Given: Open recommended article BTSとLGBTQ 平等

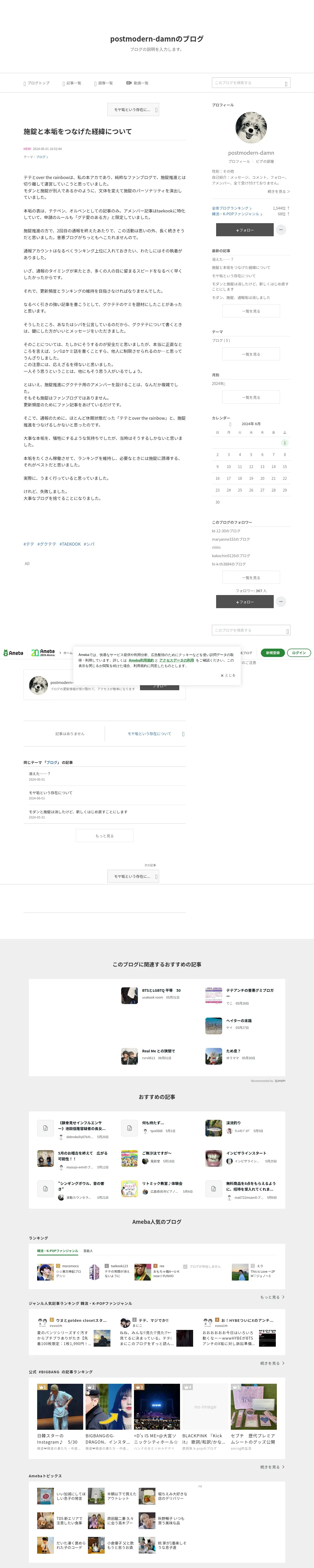Looking at the screenshot, I should click(161, 990).
